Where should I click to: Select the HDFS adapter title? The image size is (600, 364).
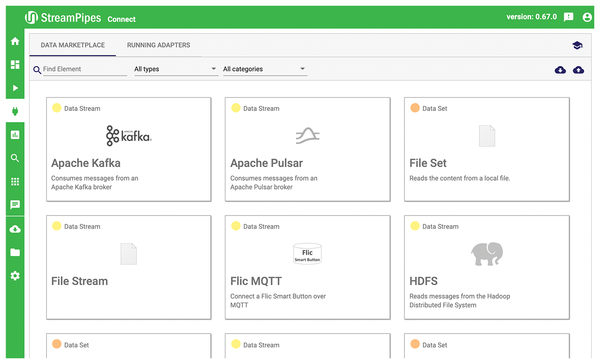pyautogui.click(x=423, y=281)
